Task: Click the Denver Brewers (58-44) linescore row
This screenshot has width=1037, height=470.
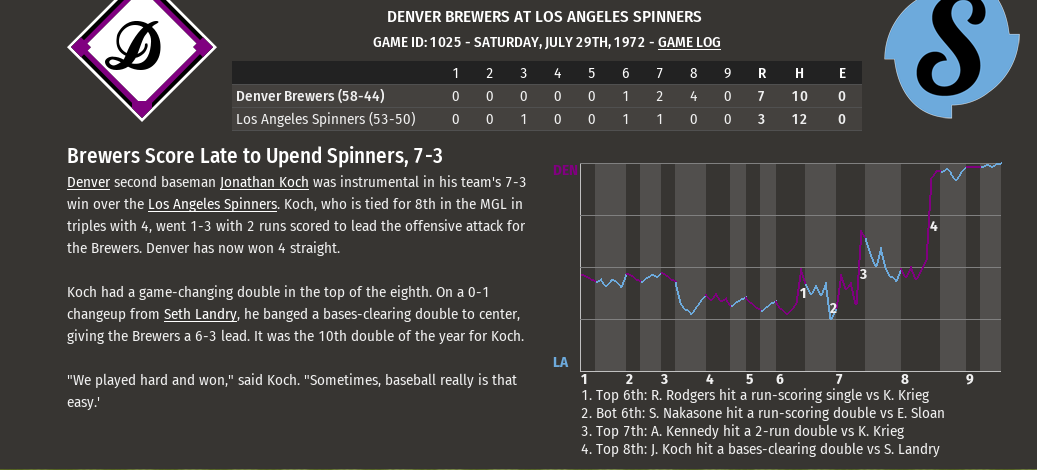Action: point(310,96)
